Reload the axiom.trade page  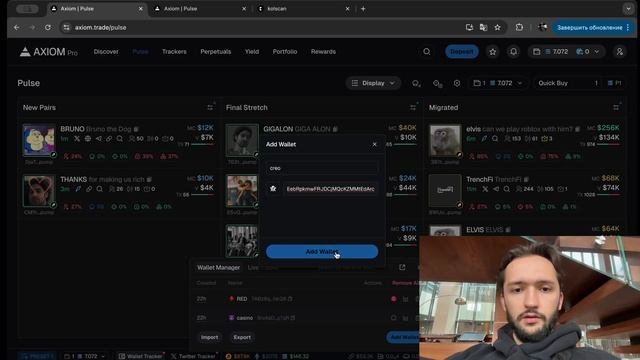coord(48,27)
